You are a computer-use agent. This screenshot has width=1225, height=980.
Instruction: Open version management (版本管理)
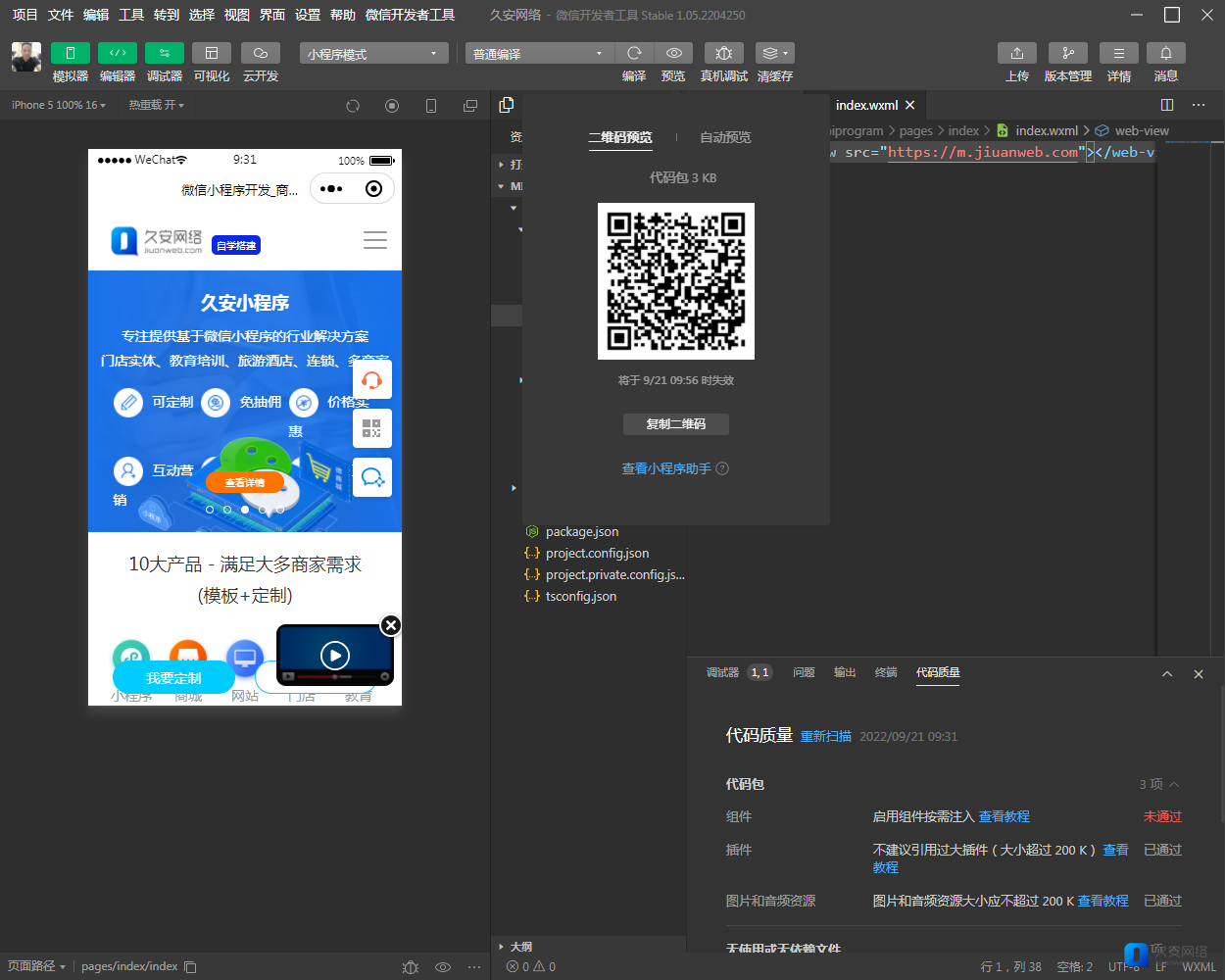point(1068,53)
